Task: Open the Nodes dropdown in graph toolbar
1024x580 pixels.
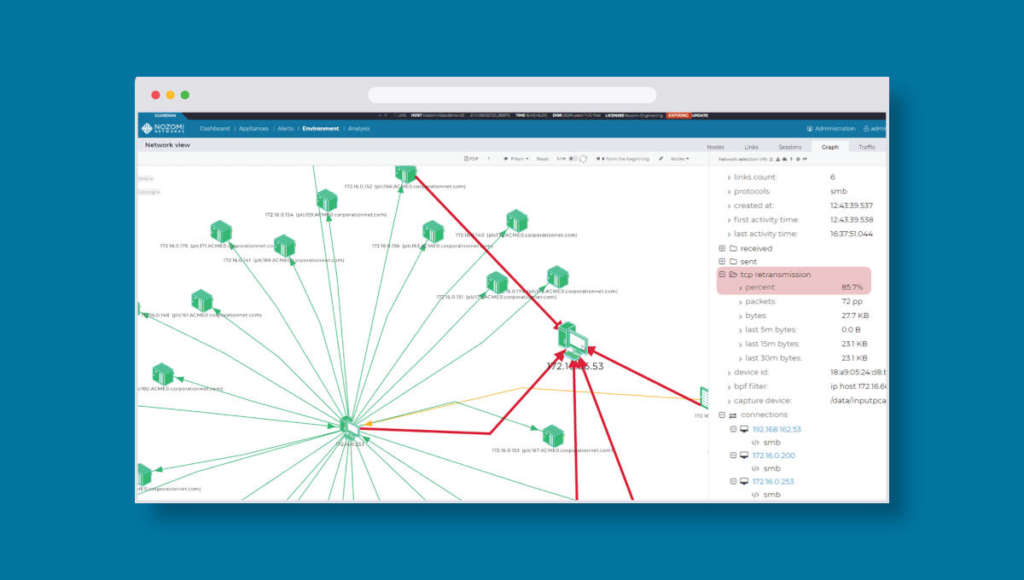Action: pos(680,159)
